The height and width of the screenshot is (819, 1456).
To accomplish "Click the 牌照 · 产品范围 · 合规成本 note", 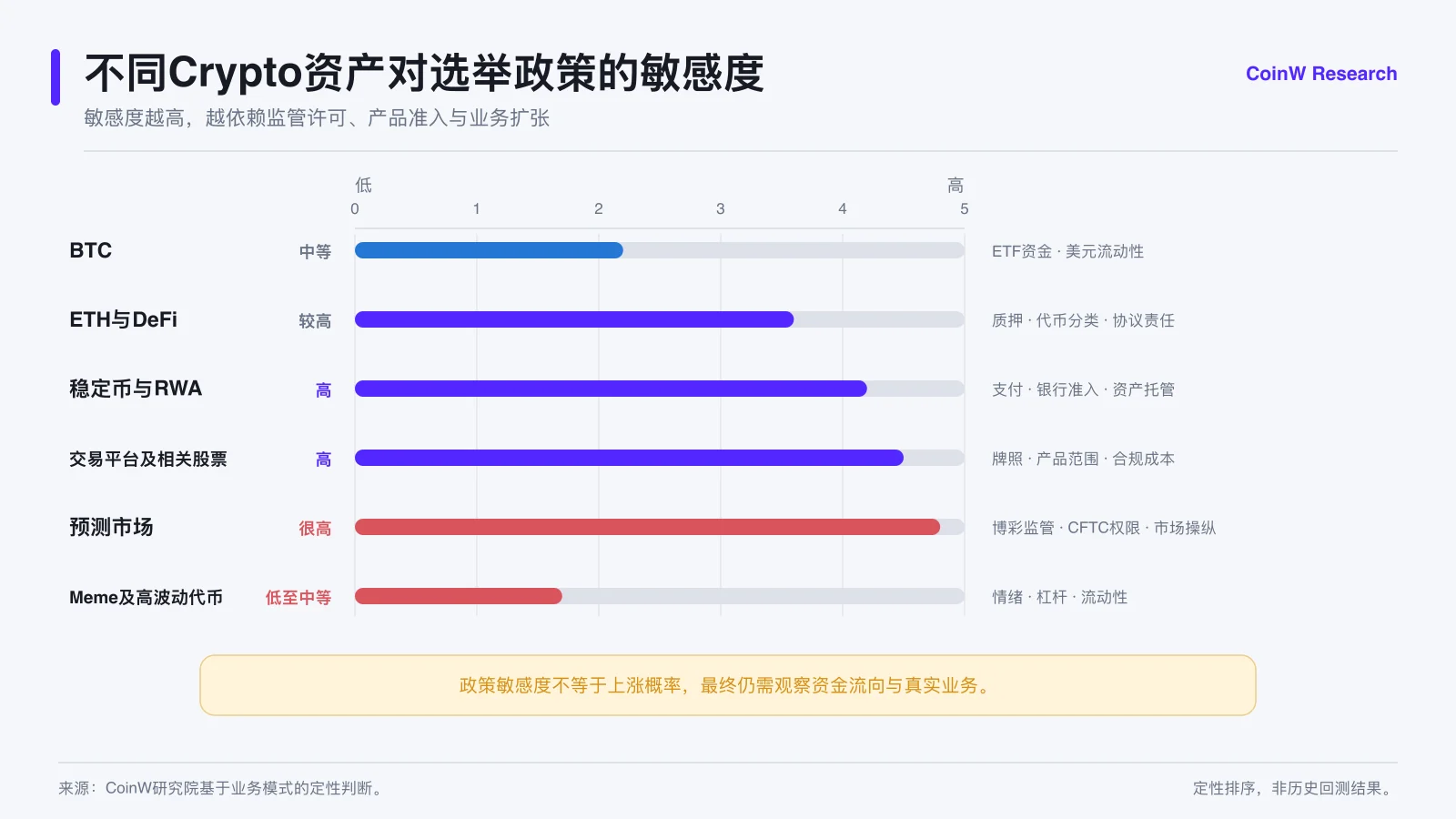I will coord(1083,459).
